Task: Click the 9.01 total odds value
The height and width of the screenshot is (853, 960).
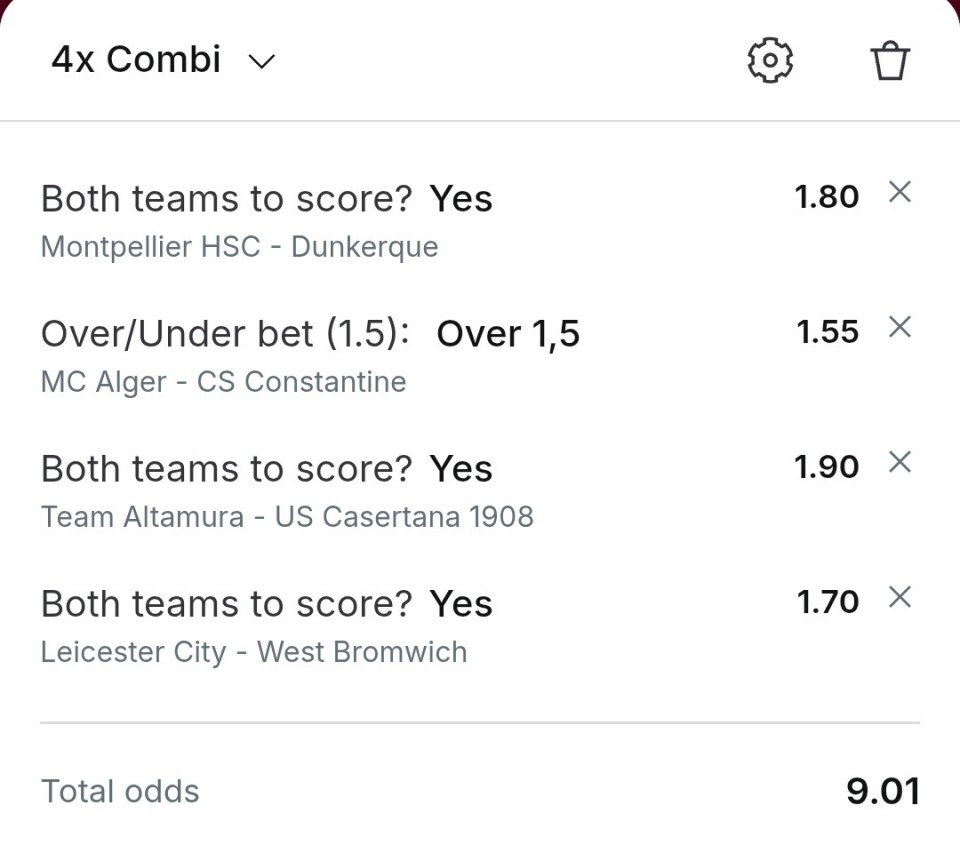Action: tap(882, 791)
